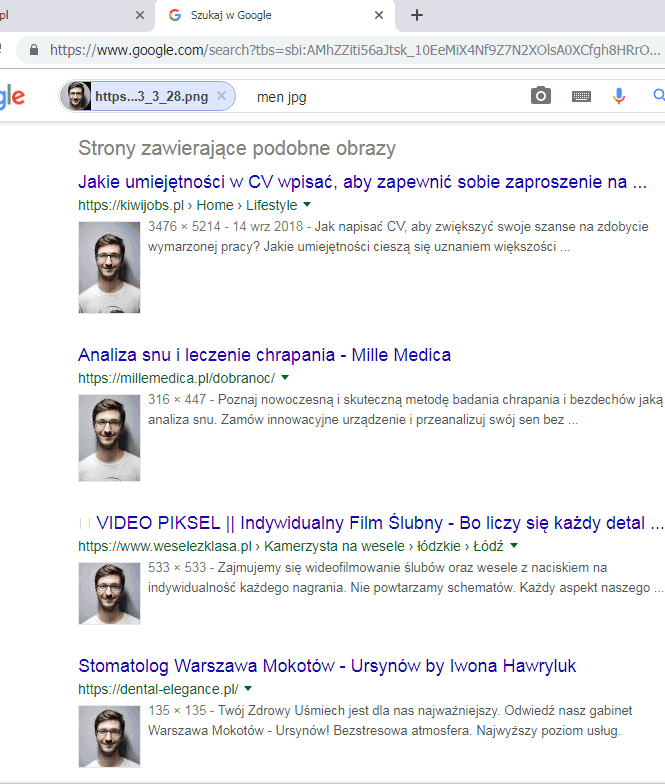Click the Strony zawierające podobne obrazy heading
The height and width of the screenshot is (784, 665).
pyautogui.click(x=237, y=148)
